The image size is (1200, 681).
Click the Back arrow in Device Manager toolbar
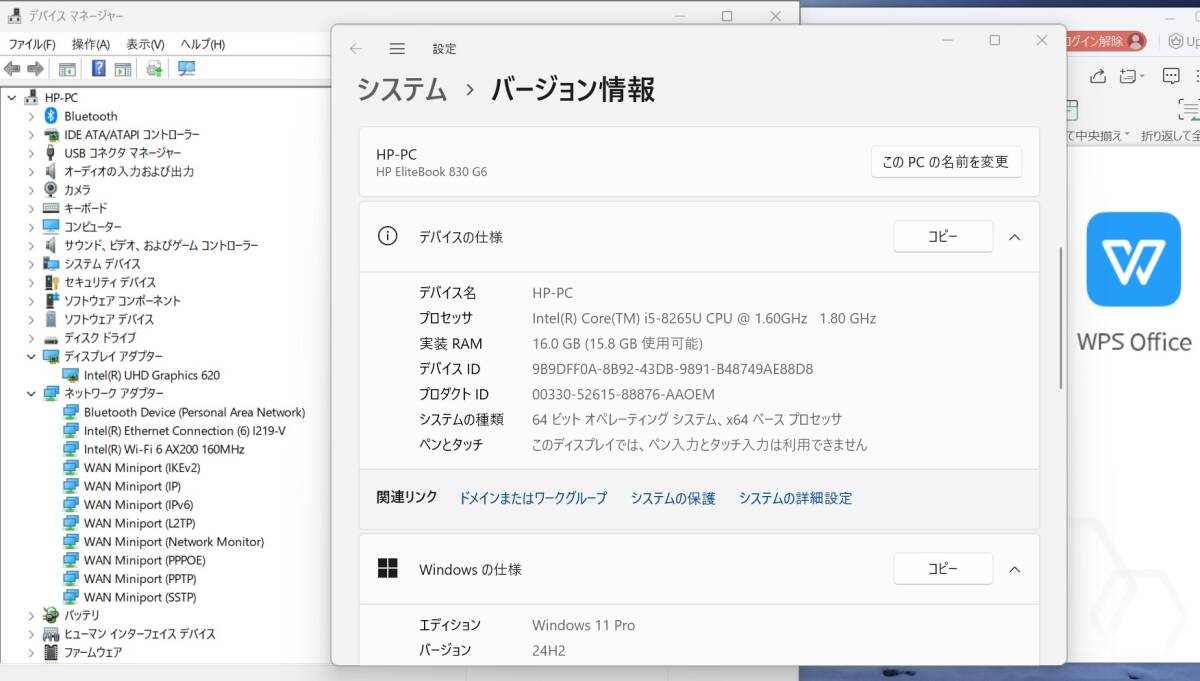[x=12, y=69]
